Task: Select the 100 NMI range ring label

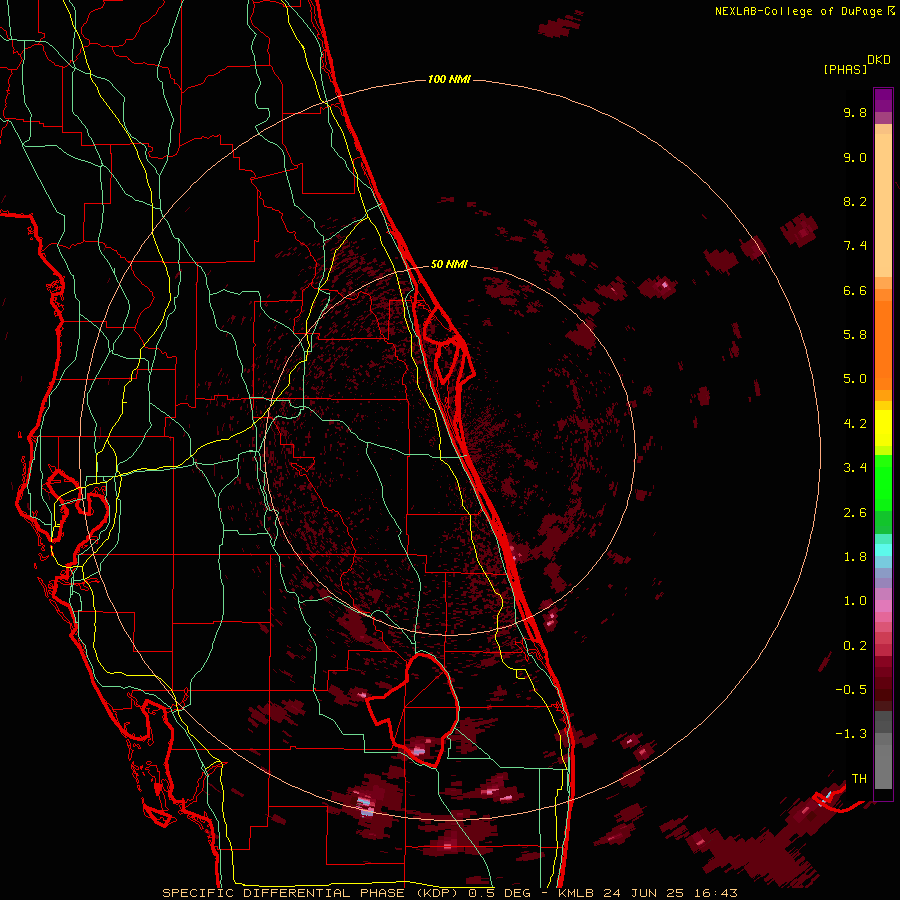Action: coord(449,79)
